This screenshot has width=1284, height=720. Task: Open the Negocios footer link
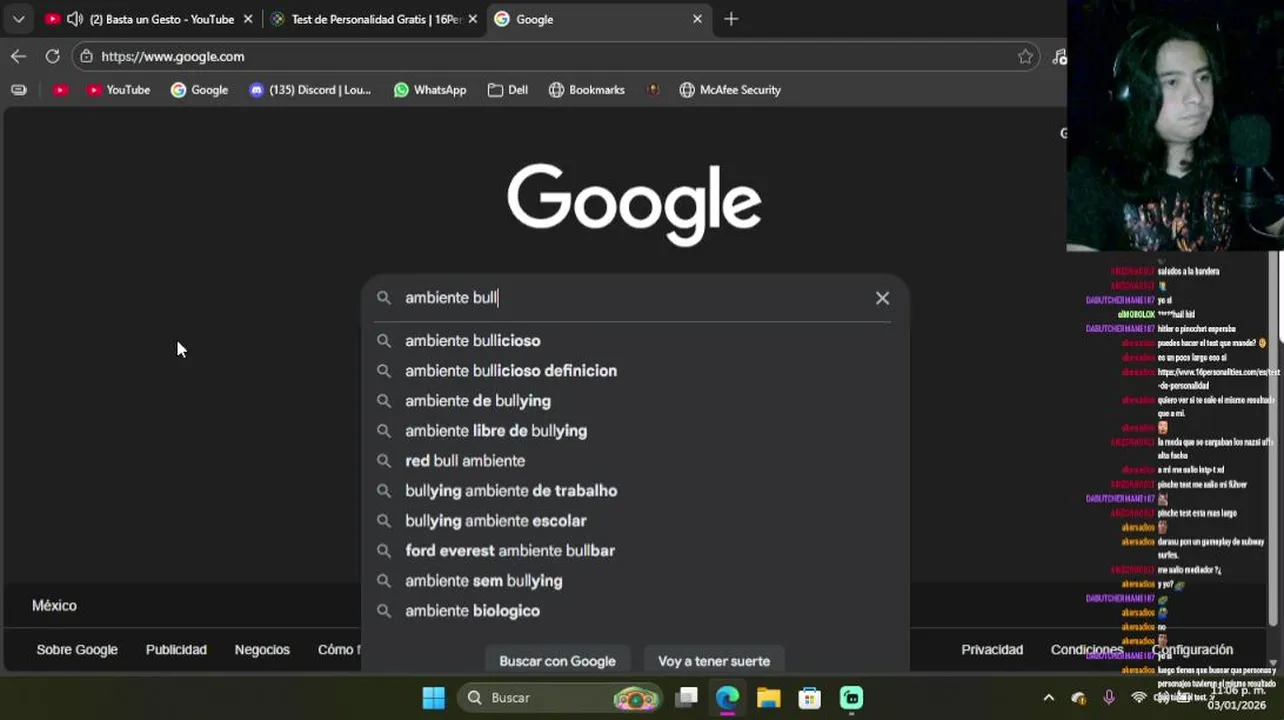262,650
